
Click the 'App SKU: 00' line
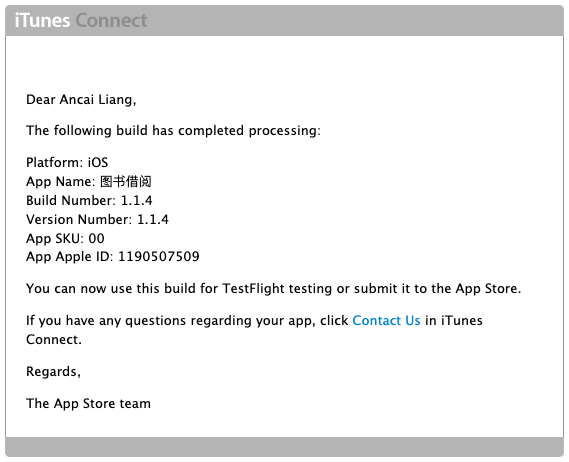[x=65, y=238]
